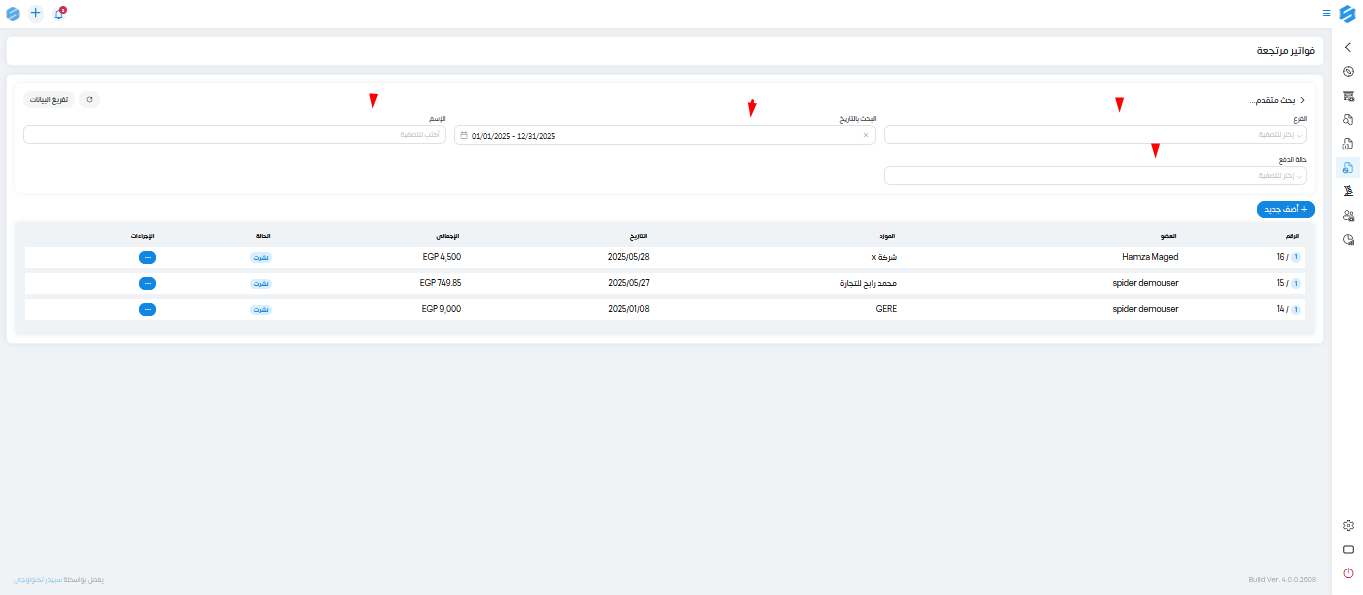1363x595 pixels.
Task: Click the screen rectangle sidebar icon
Action: pyautogui.click(x=1348, y=549)
